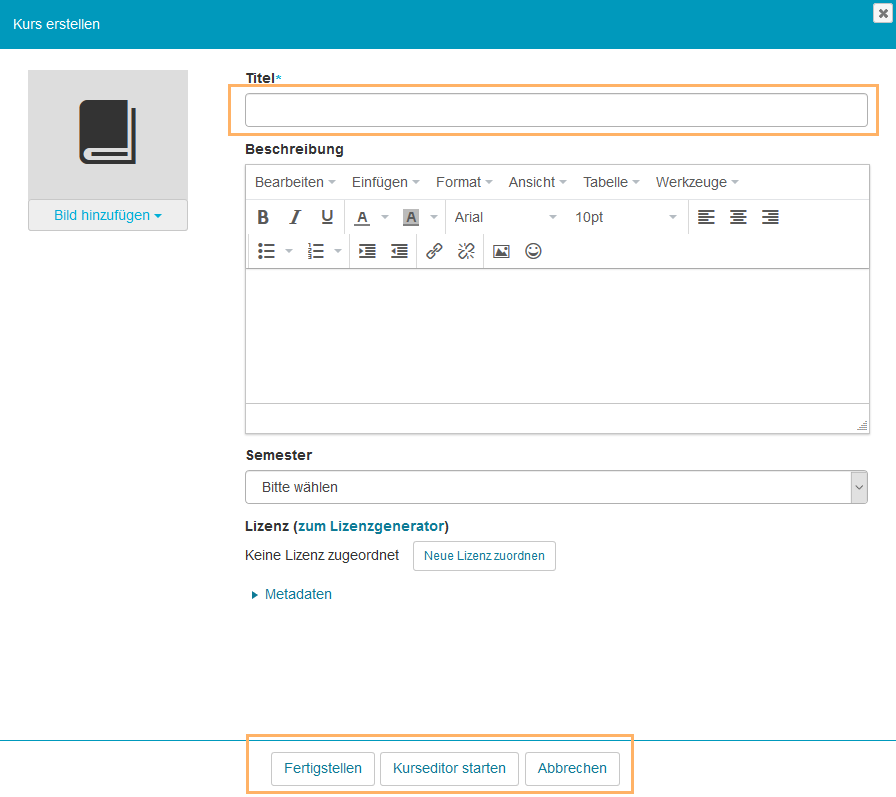Screen dimensions: 896x797
Task: Open the Tabelle menu
Action: pyautogui.click(x=611, y=182)
